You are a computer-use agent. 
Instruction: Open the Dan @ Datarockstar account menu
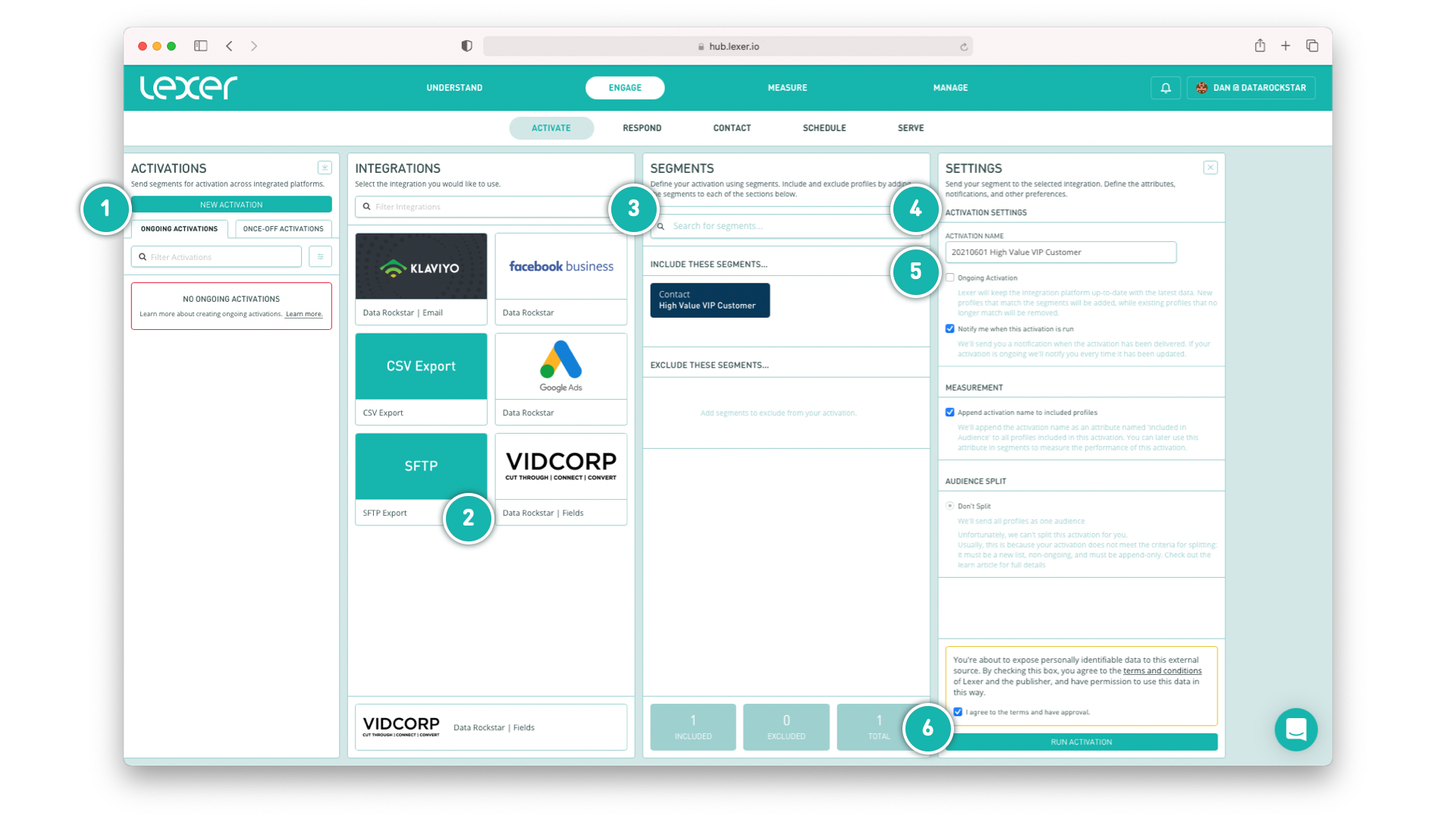tap(1251, 88)
